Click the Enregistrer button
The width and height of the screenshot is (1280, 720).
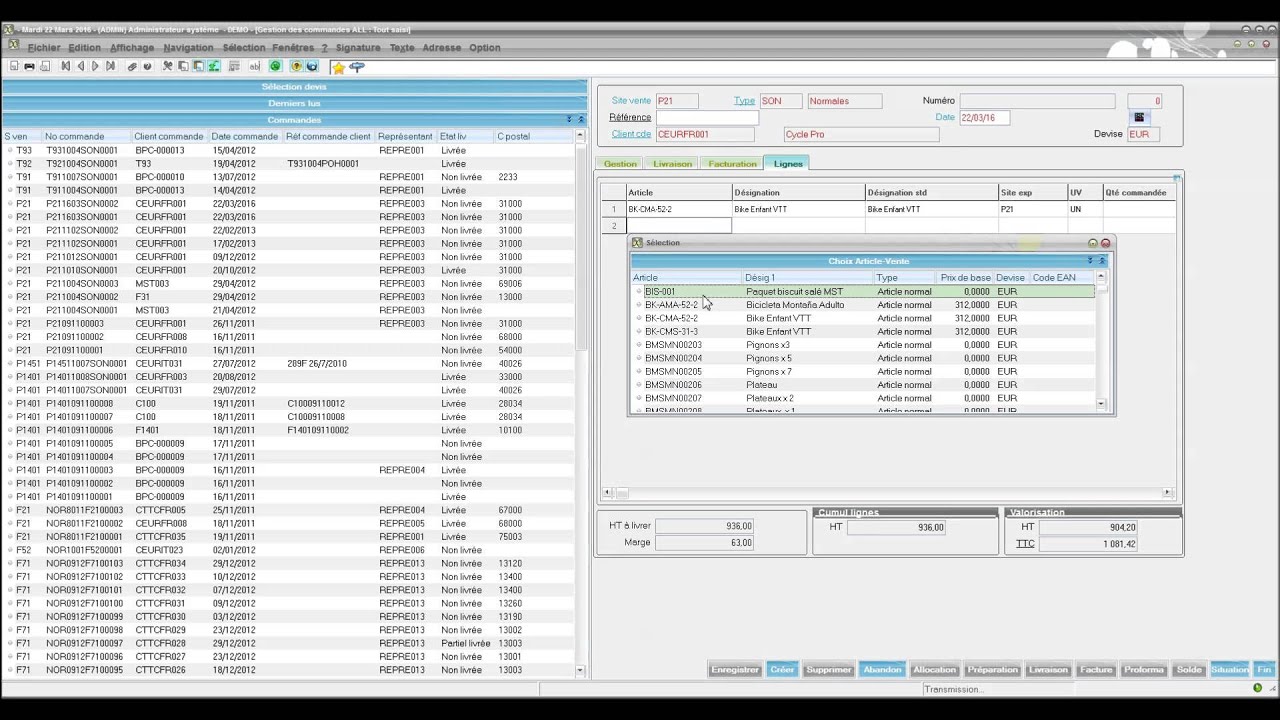[735, 670]
